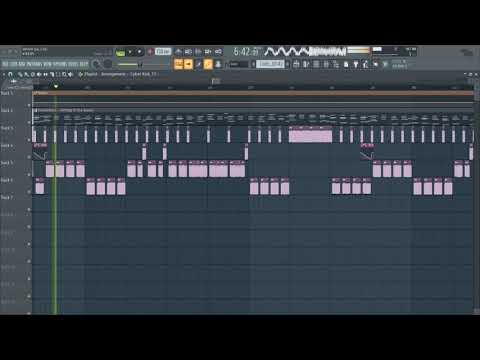Open the FILE menu

[x=5, y=64]
